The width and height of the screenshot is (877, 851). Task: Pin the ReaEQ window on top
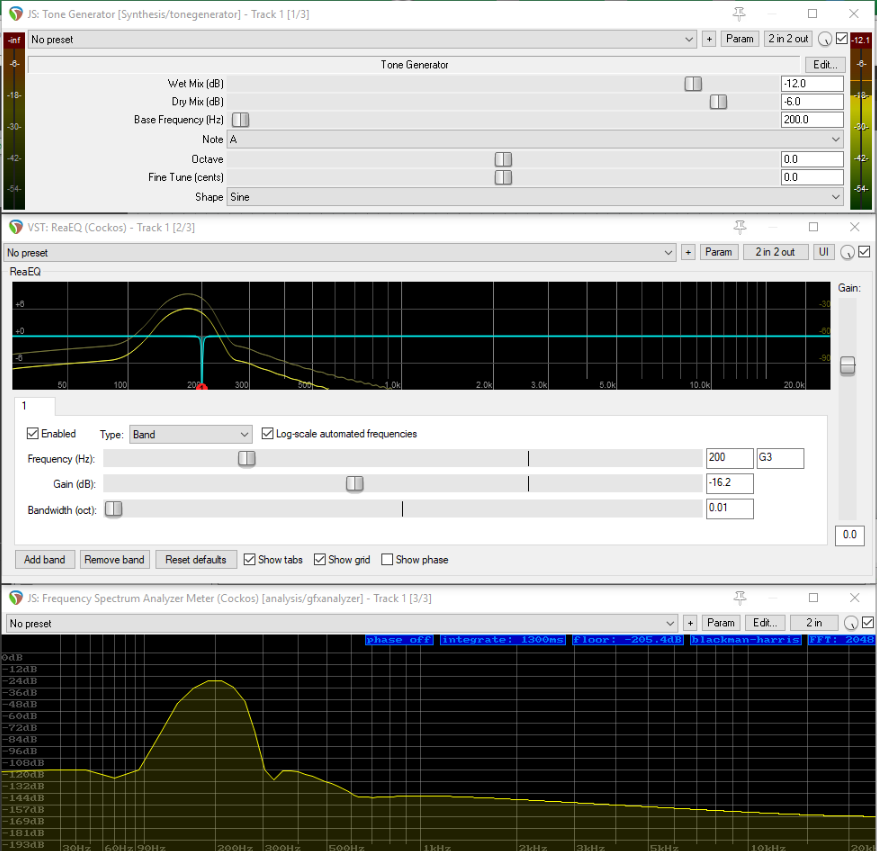click(x=740, y=227)
